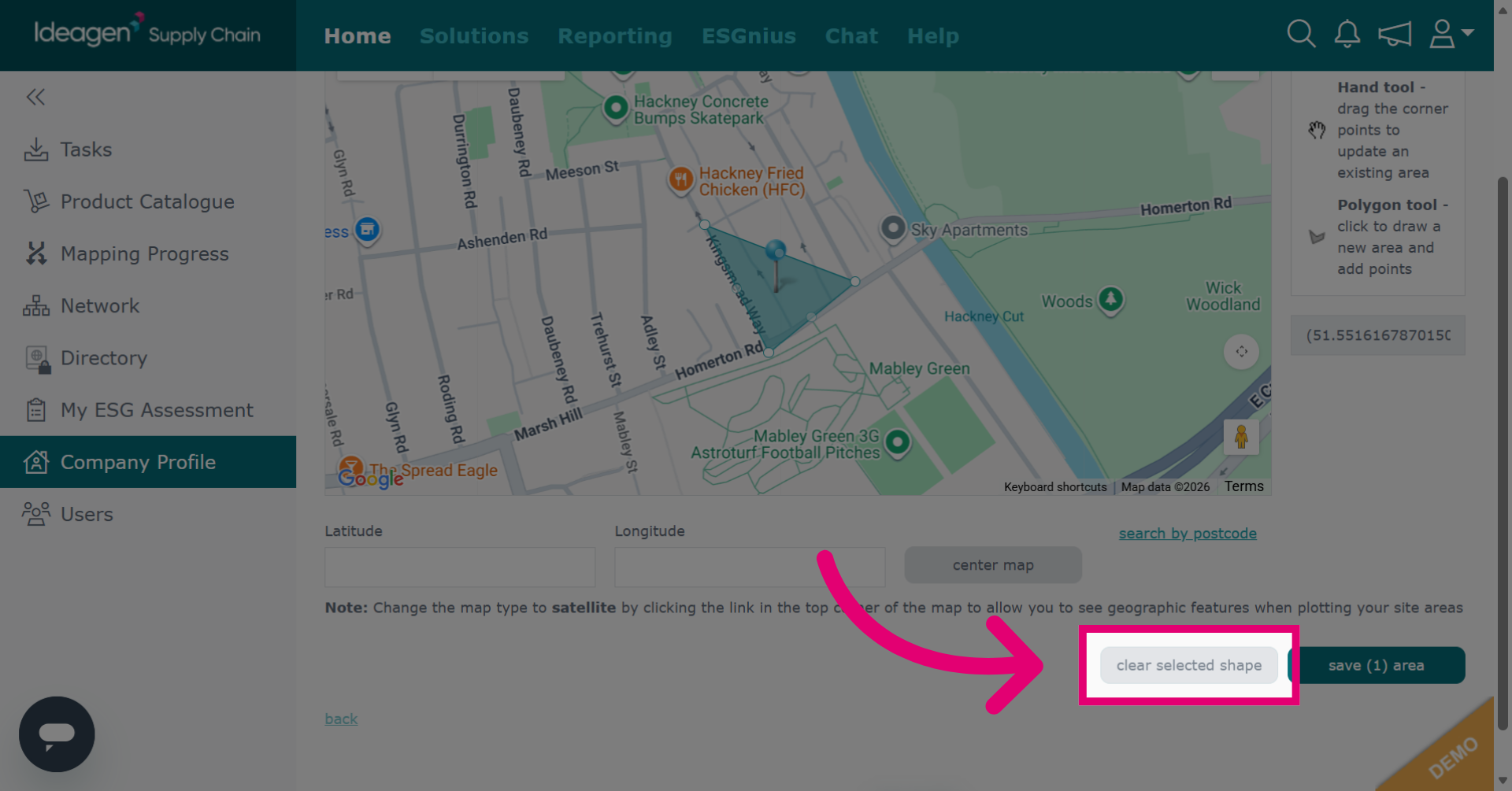Screen dimensions: 1512x791
Task: Click the coordinates text box
Action: click(1377, 335)
